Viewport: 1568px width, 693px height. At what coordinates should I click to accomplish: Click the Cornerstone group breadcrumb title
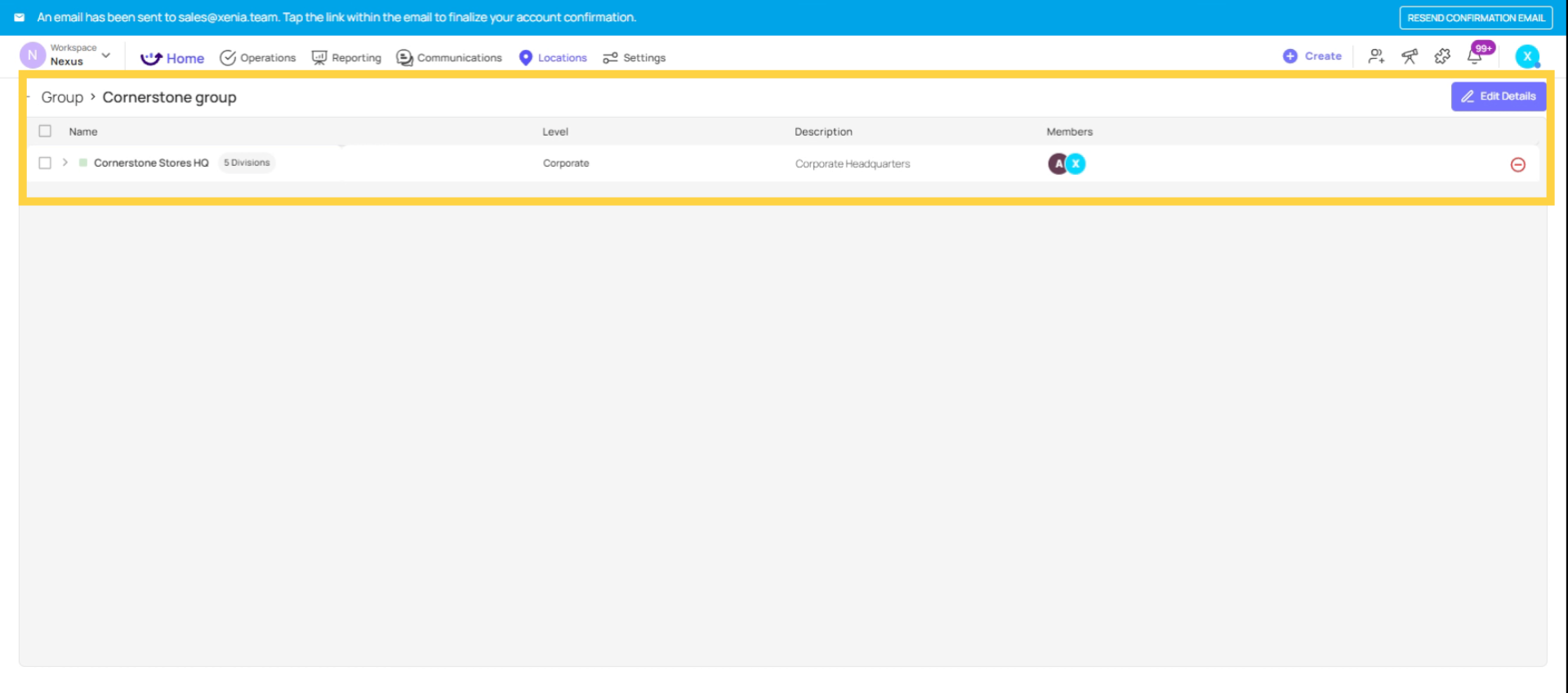[x=170, y=97]
